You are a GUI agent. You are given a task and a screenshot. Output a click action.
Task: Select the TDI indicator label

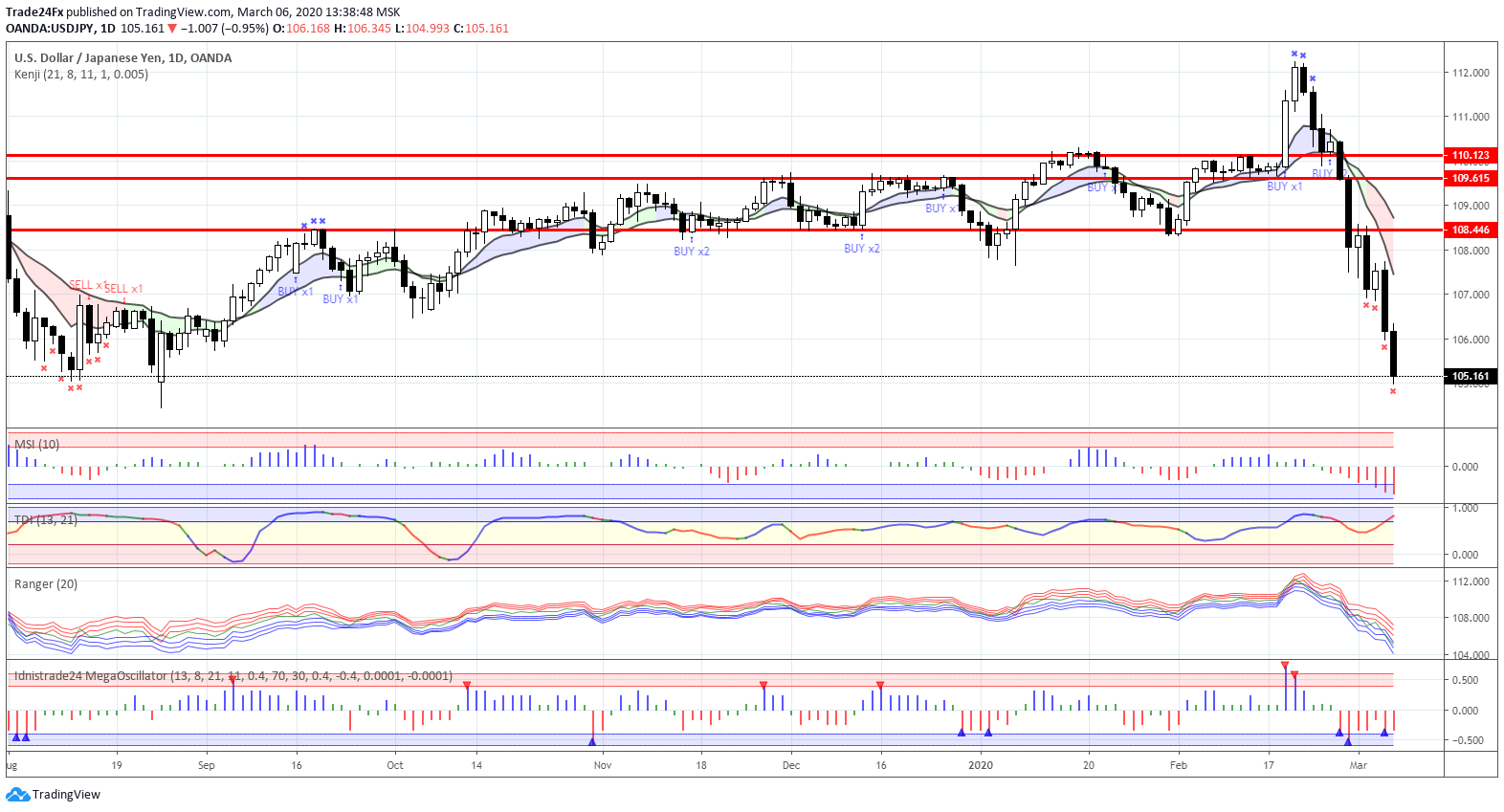click(x=46, y=520)
